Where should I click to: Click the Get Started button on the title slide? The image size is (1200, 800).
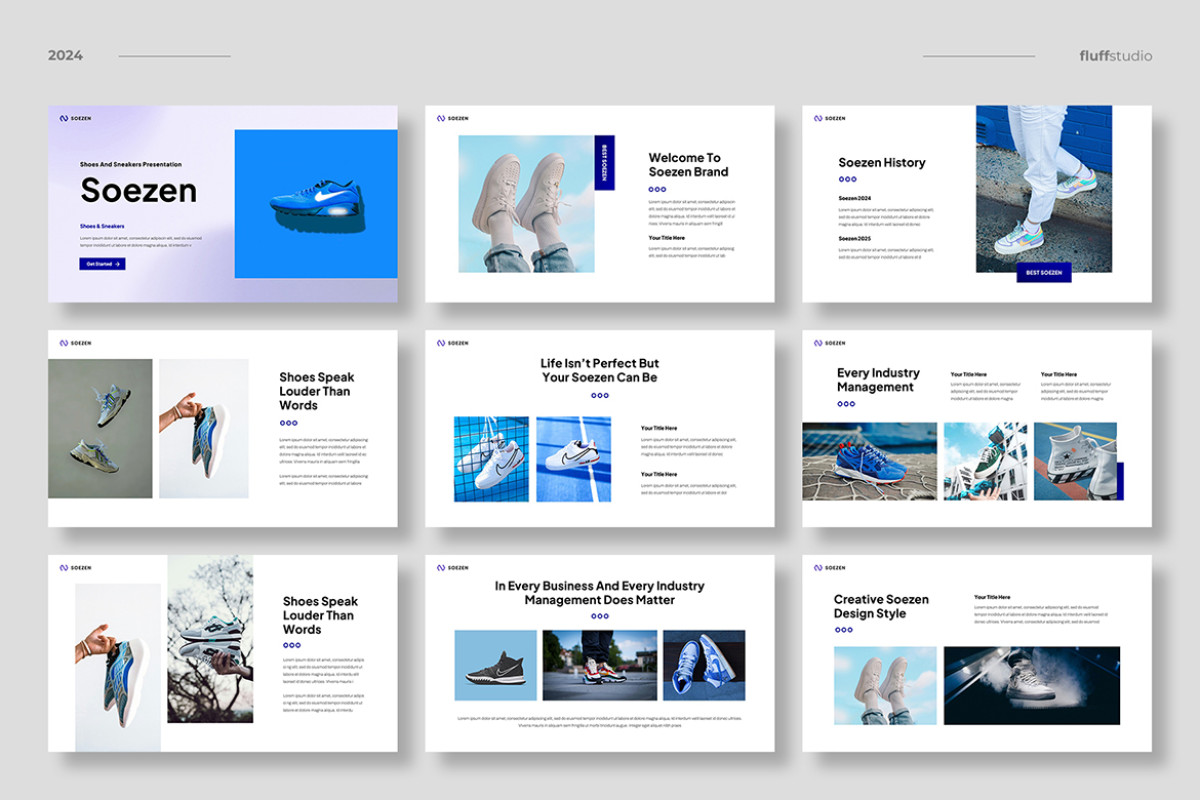point(103,263)
